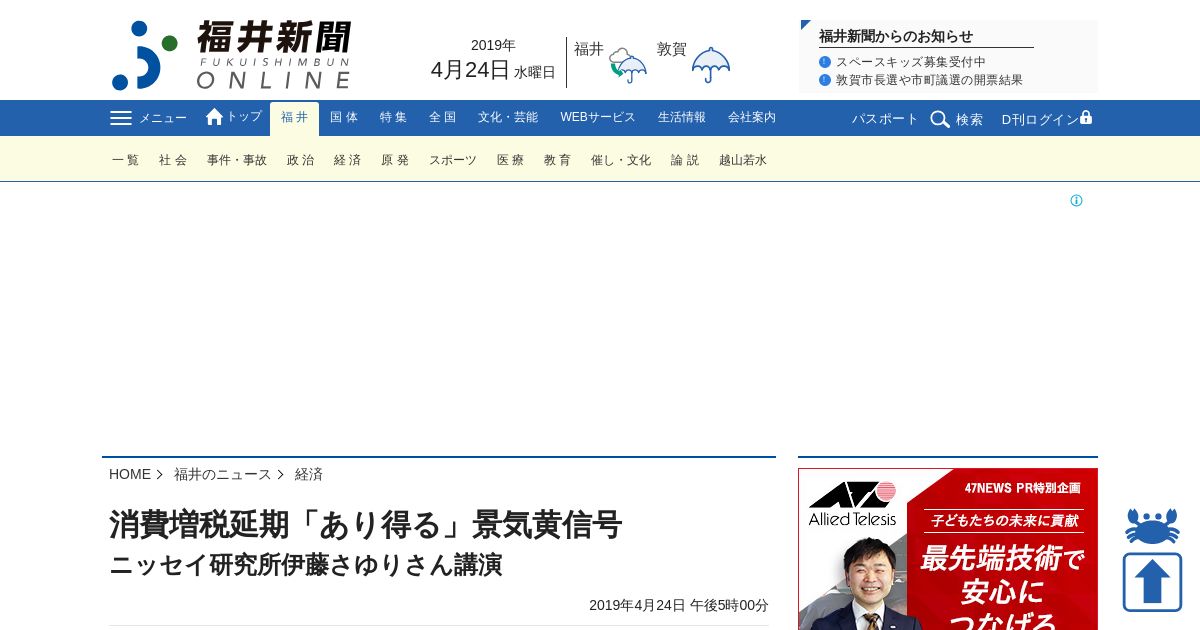
Task: Click the 福井新聞からのお知らせ heading
Action: click(x=896, y=36)
